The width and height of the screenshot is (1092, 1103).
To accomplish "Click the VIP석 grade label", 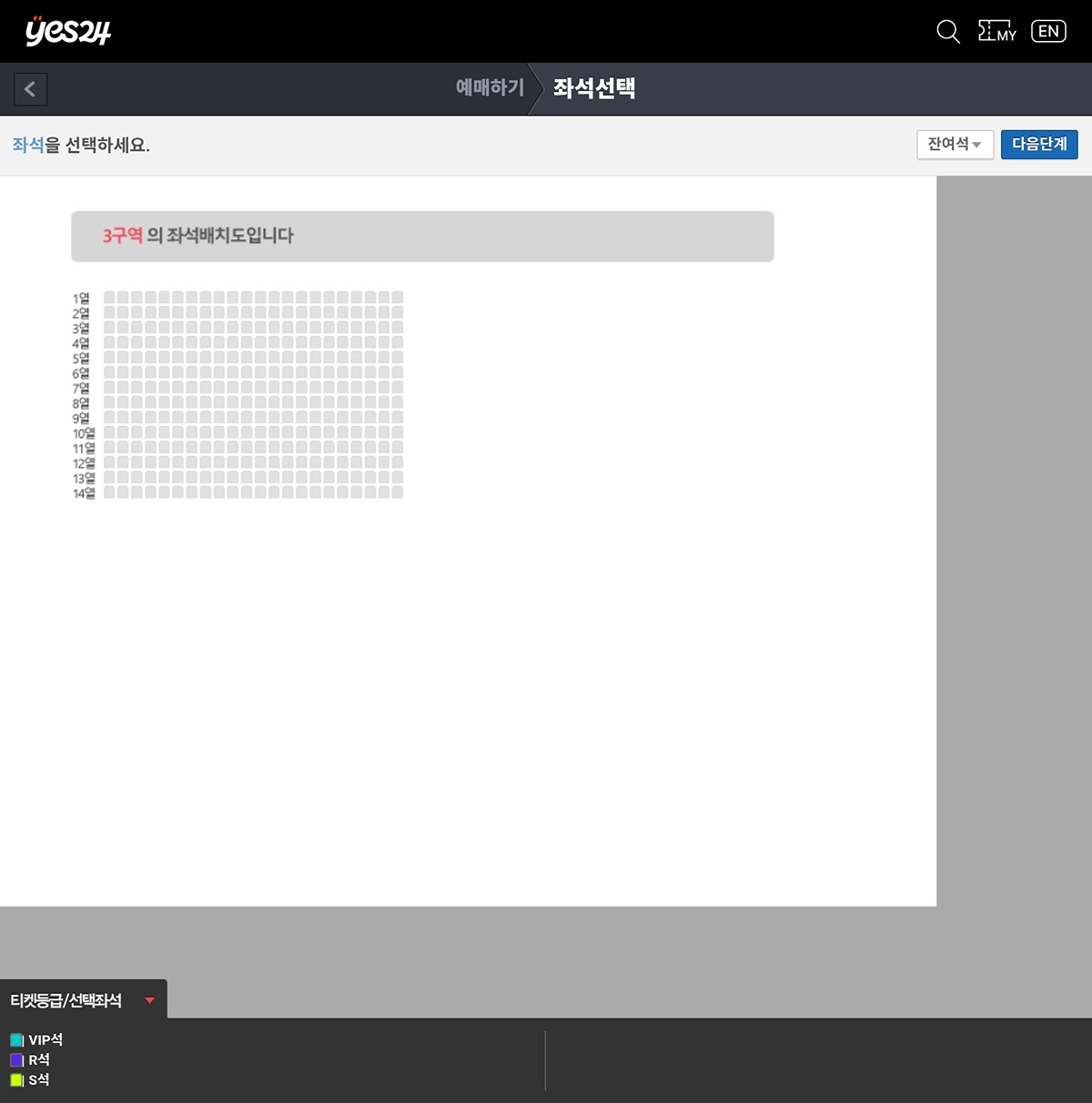I will [x=45, y=1039].
